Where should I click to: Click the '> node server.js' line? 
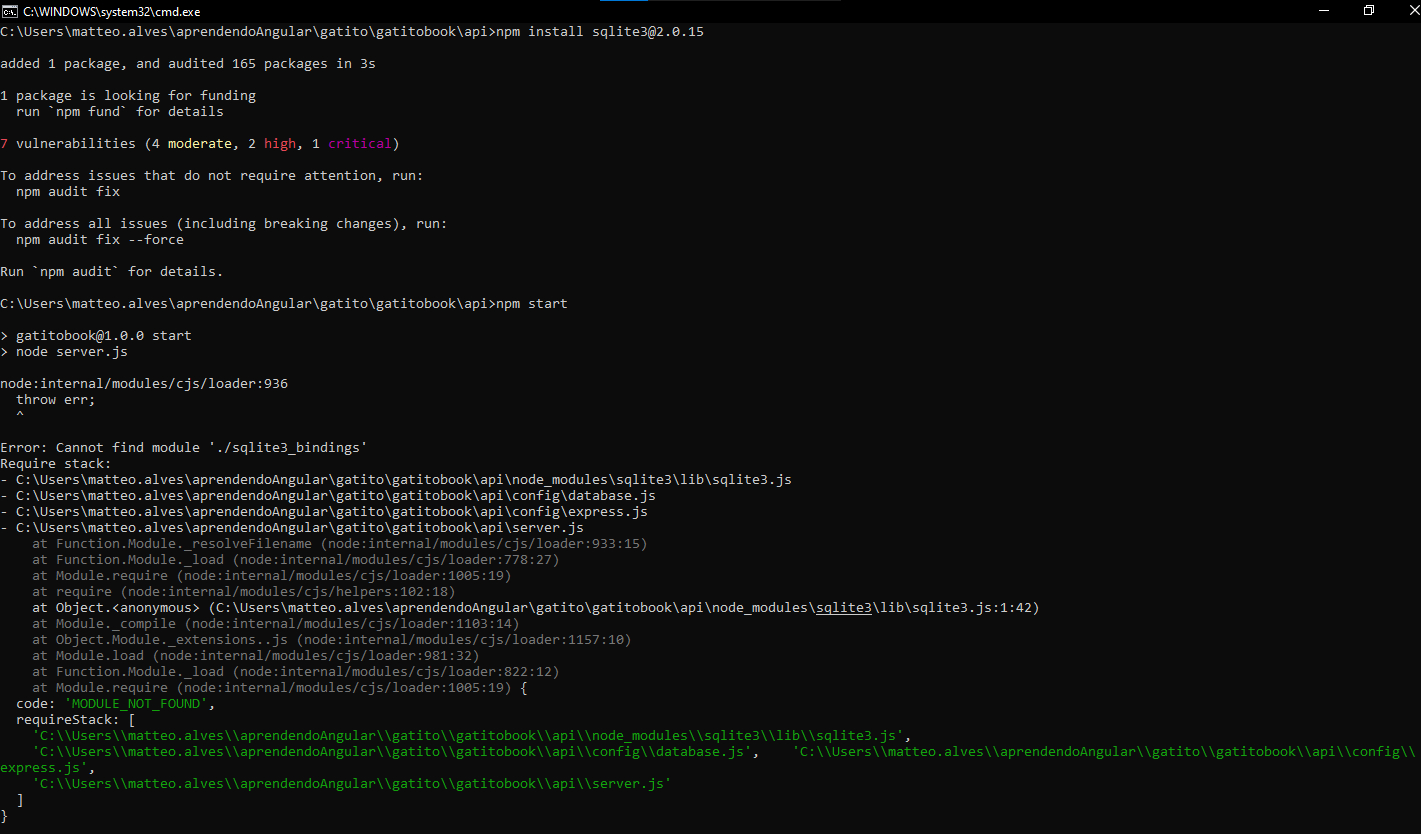pos(64,352)
